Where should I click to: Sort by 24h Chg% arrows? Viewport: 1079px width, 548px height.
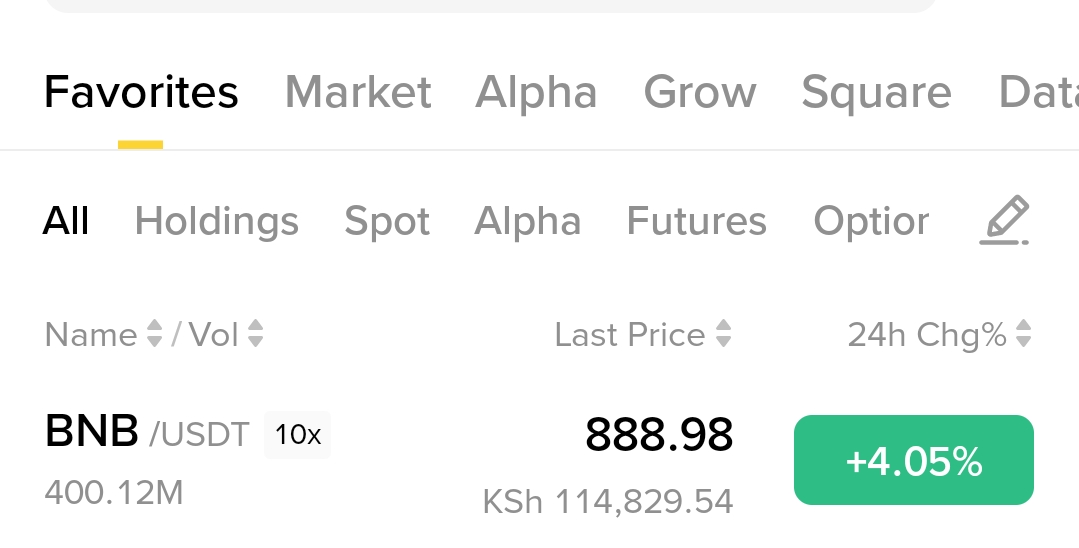1023,334
